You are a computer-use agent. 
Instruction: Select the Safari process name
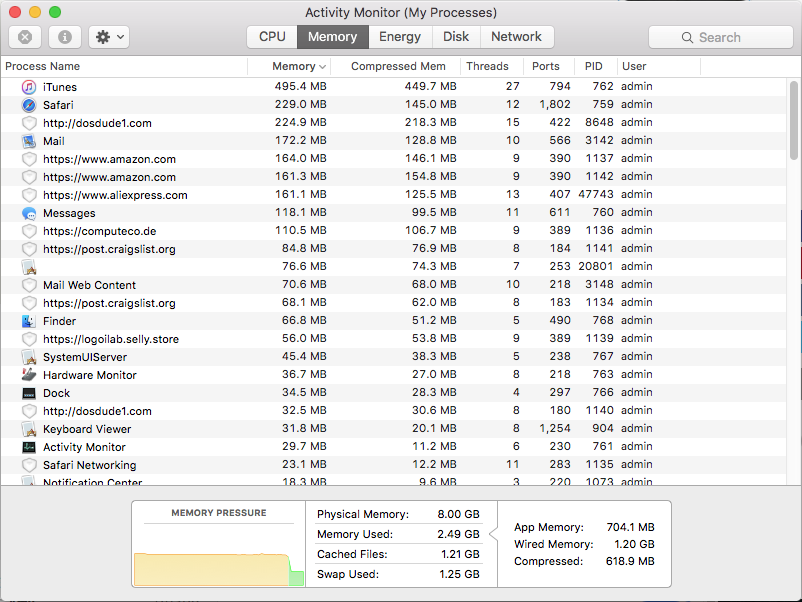click(58, 105)
